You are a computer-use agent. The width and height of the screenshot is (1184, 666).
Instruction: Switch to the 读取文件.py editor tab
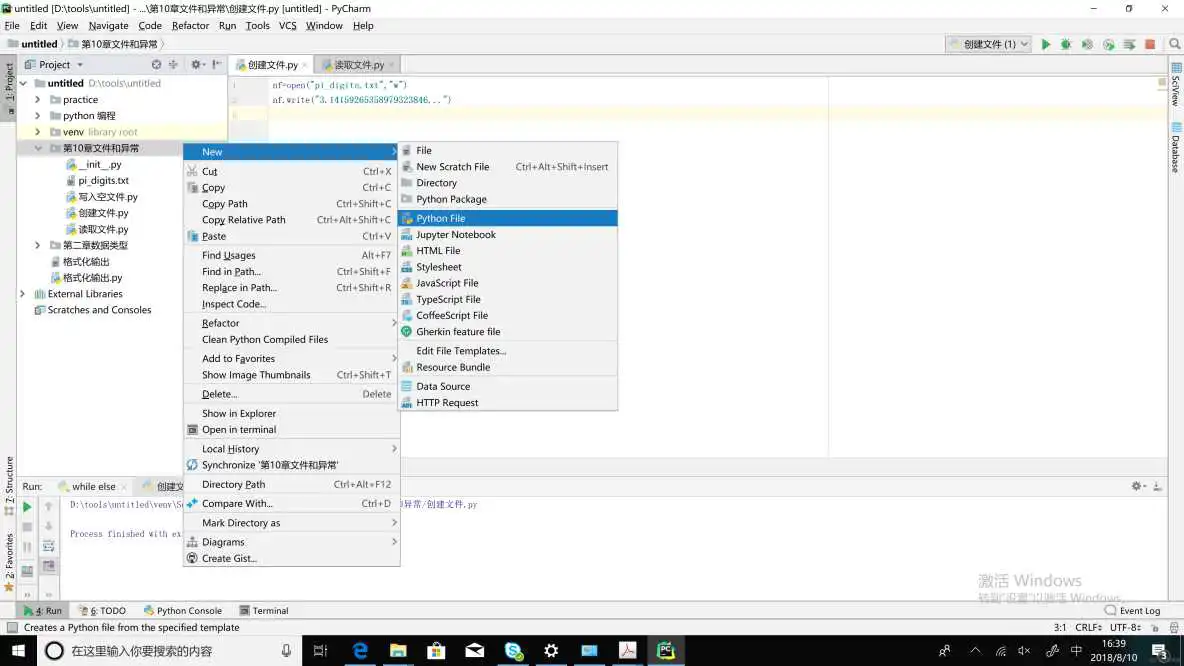[358, 65]
